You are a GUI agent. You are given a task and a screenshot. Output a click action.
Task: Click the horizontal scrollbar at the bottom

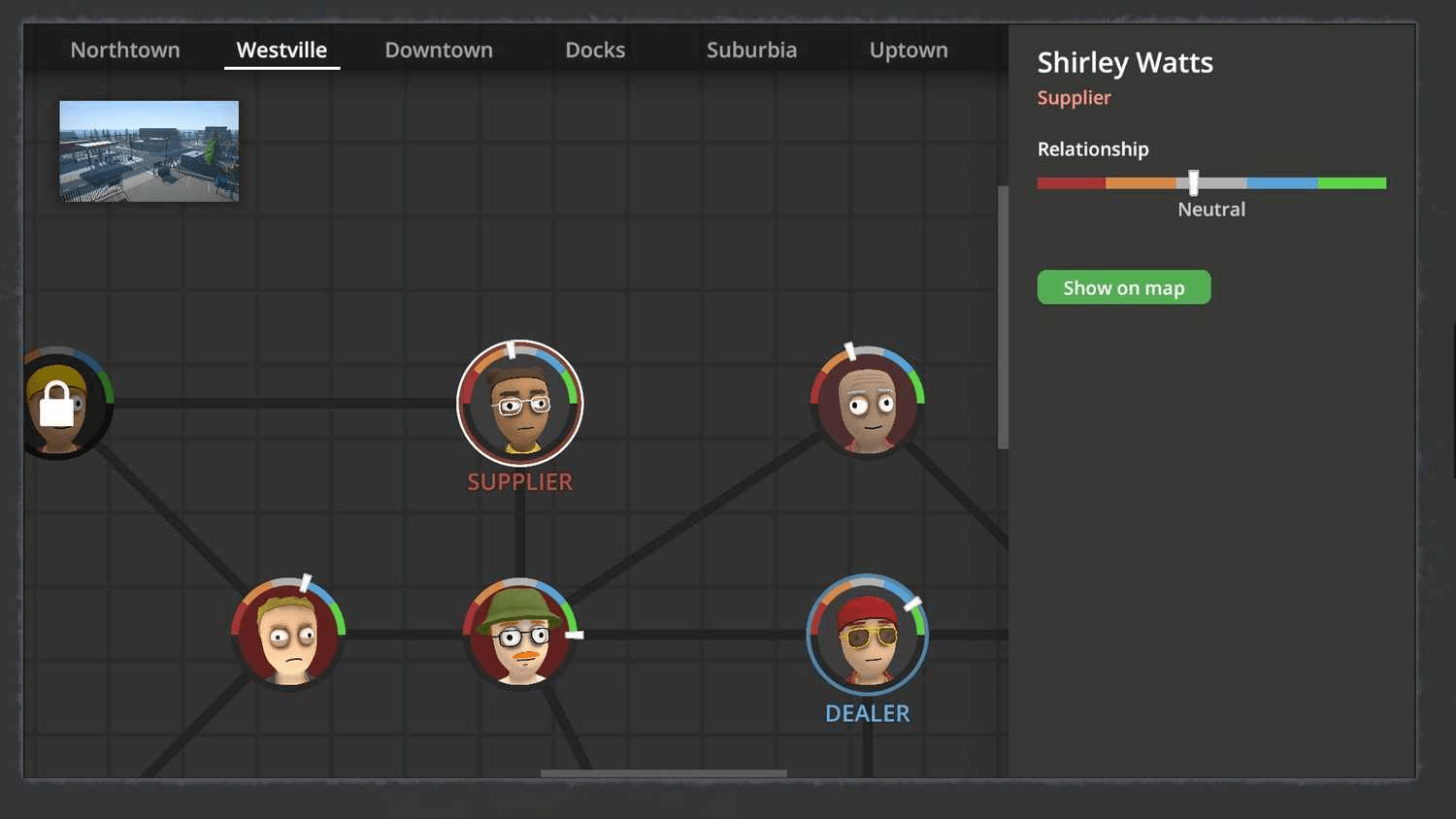coord(664,773)
